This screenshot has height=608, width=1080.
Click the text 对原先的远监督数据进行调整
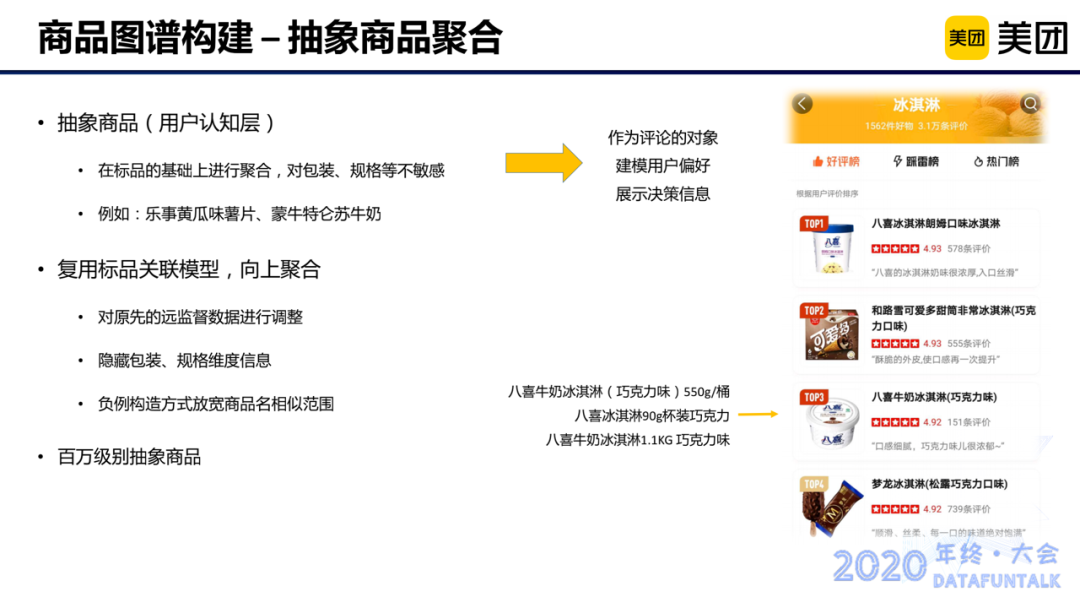[200, 317]
